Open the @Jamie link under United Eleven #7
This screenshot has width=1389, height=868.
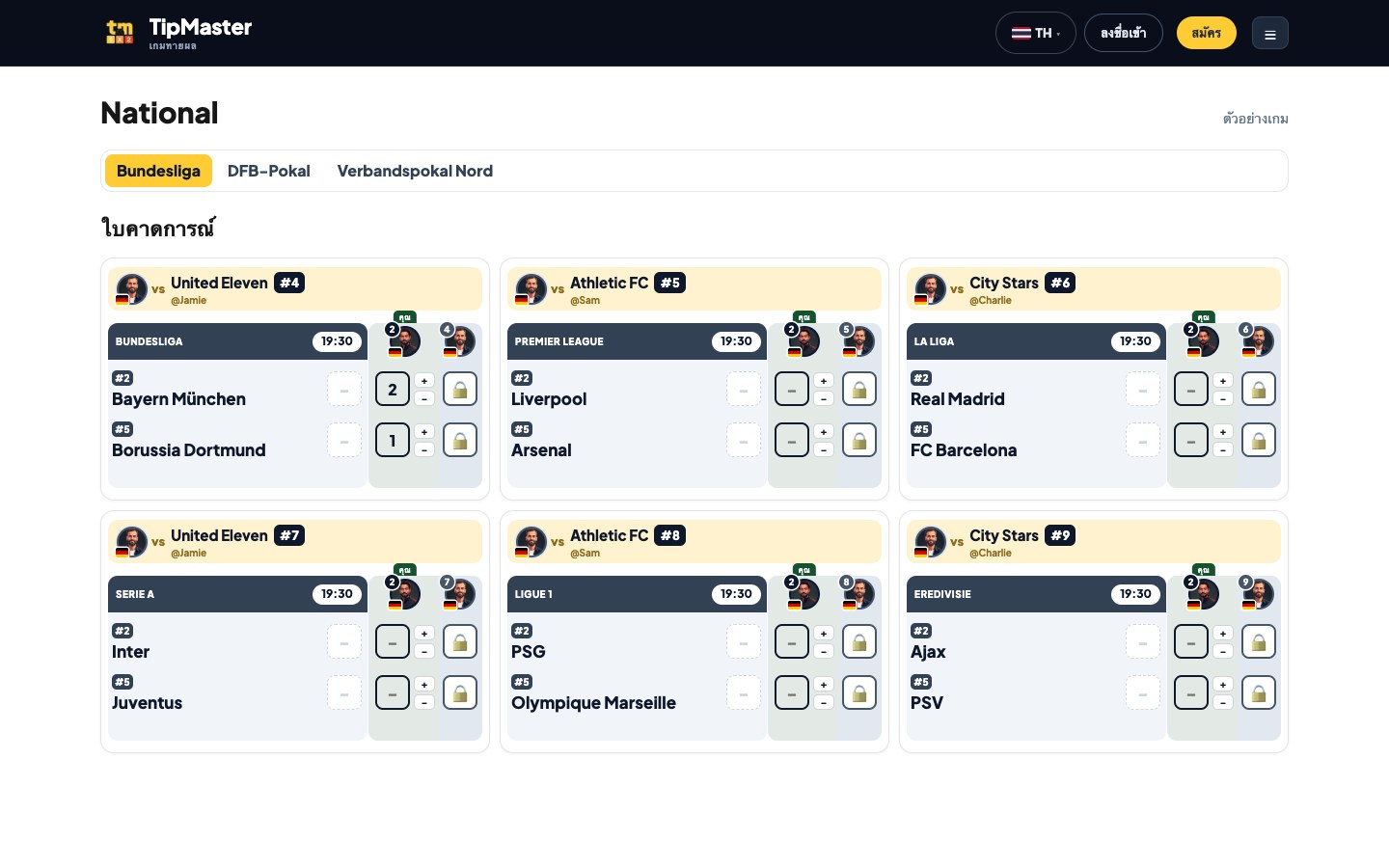(188, 553)
